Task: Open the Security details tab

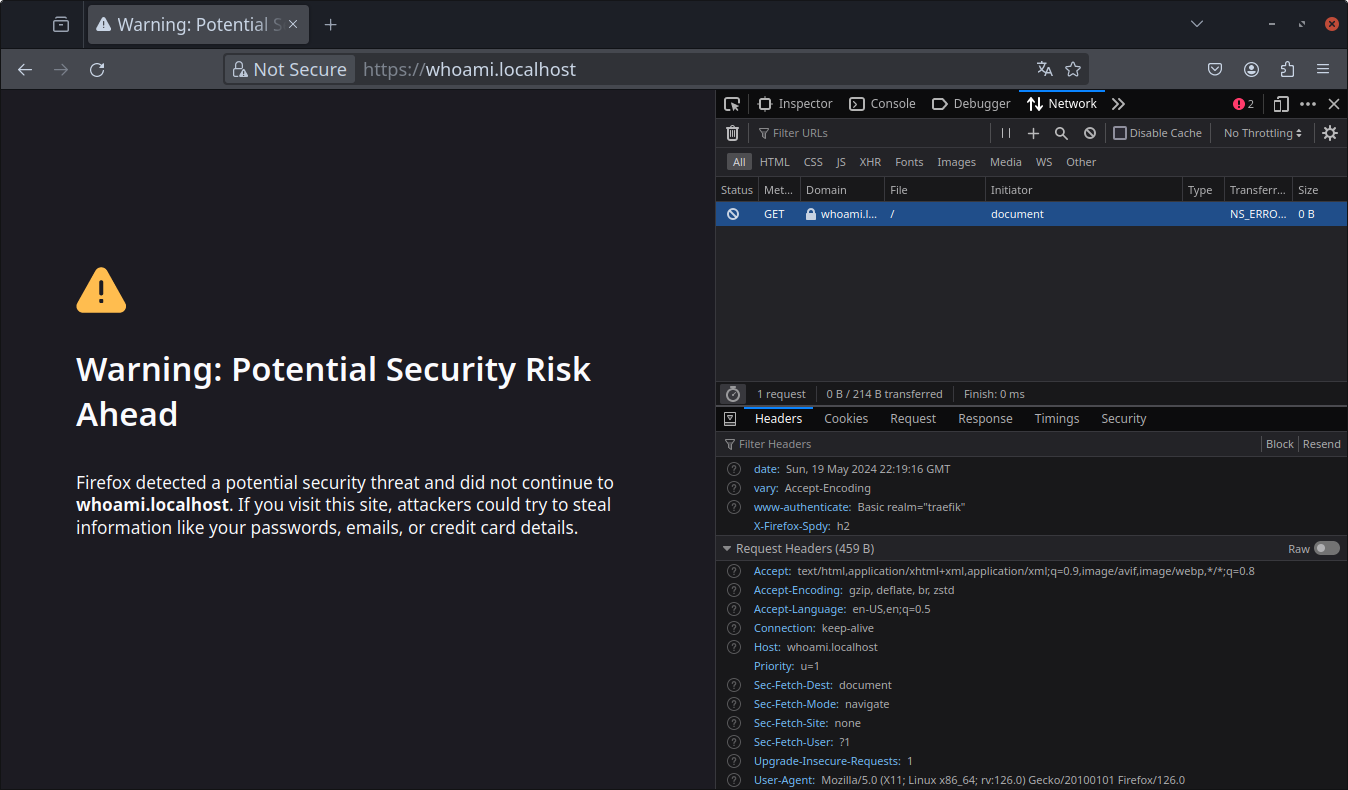Action: 1123,419
